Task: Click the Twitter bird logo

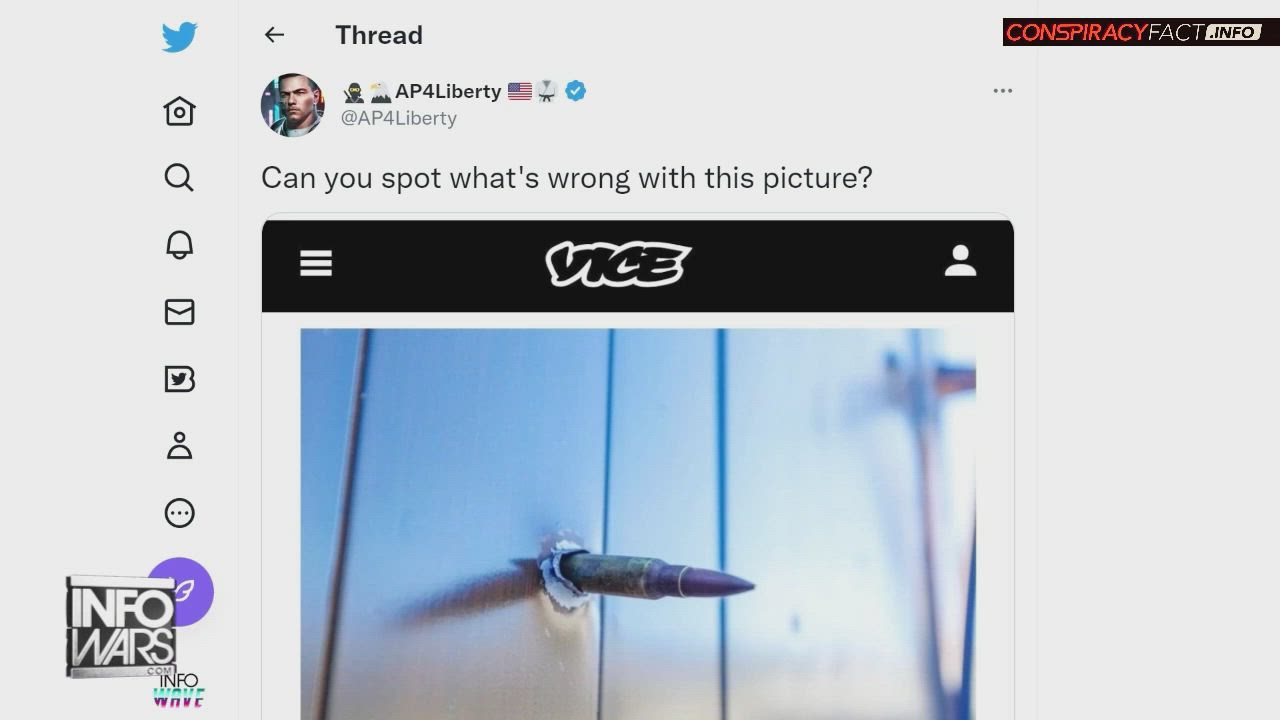Action: coord(179,37)
